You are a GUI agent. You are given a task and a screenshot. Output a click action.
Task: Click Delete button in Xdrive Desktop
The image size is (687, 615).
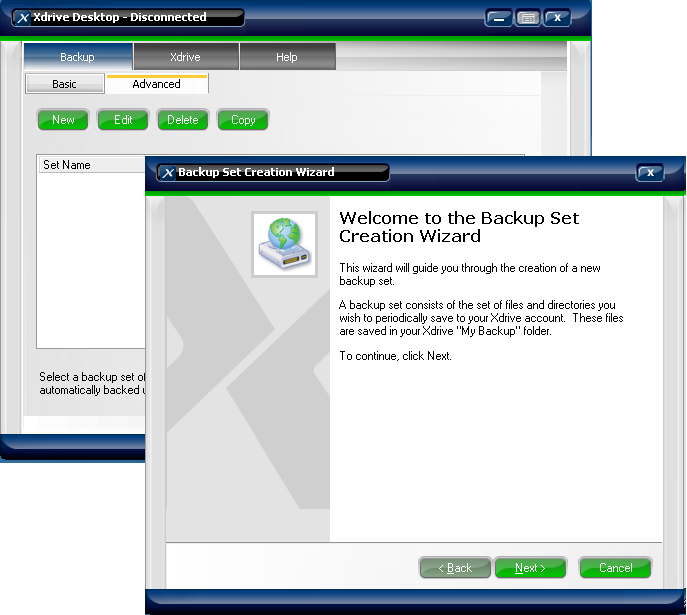pos(183,120)
